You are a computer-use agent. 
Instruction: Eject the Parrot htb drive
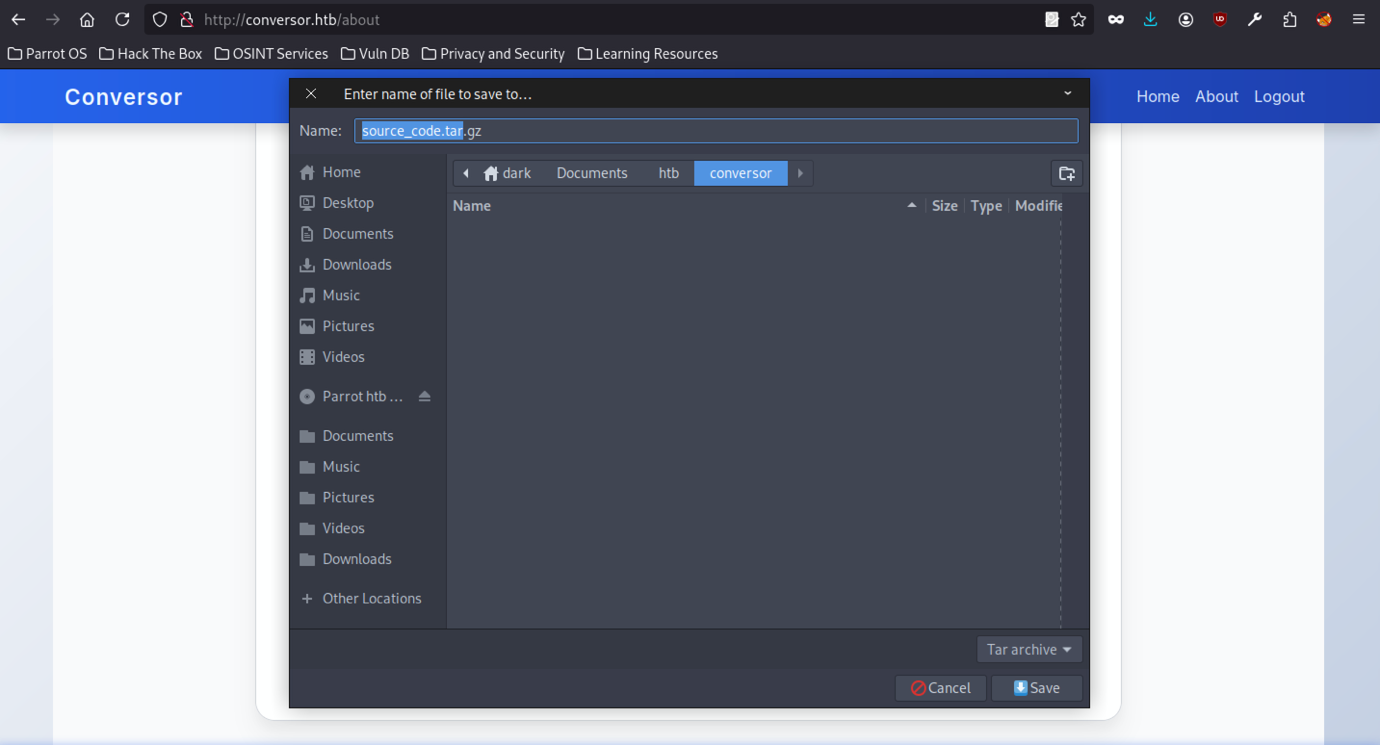click(x=424, y=396)
